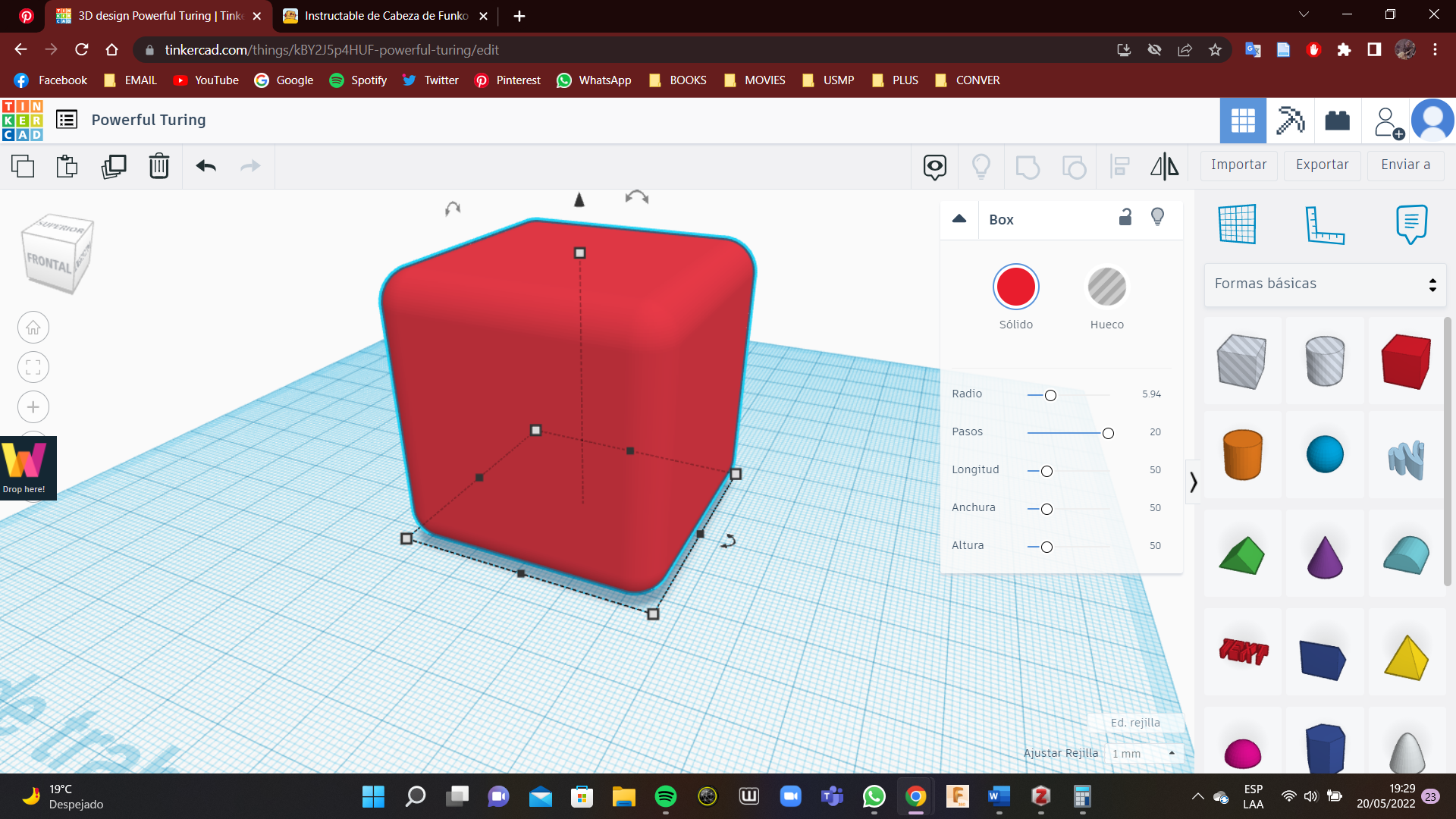Click the Enviar a button
The height and width of the screenshot is (819, 1456).
(1405, 165)
